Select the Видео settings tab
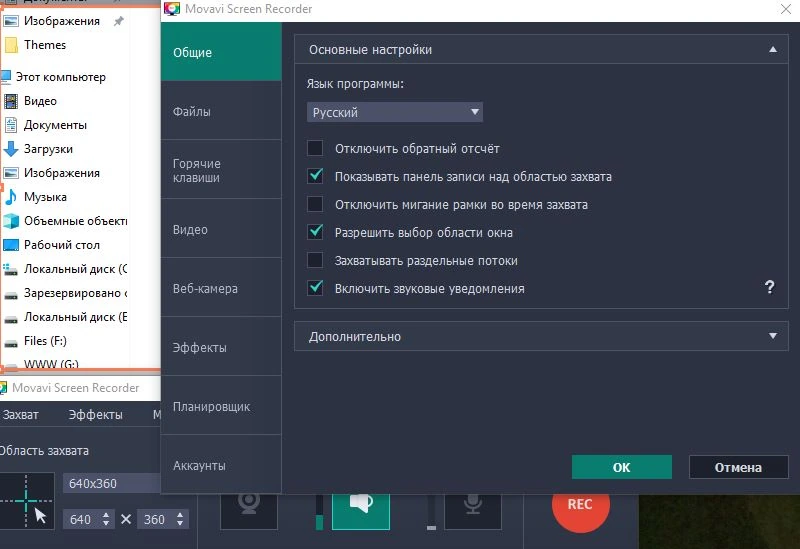Viewport: 800px width, 549px height. (221, 229)
